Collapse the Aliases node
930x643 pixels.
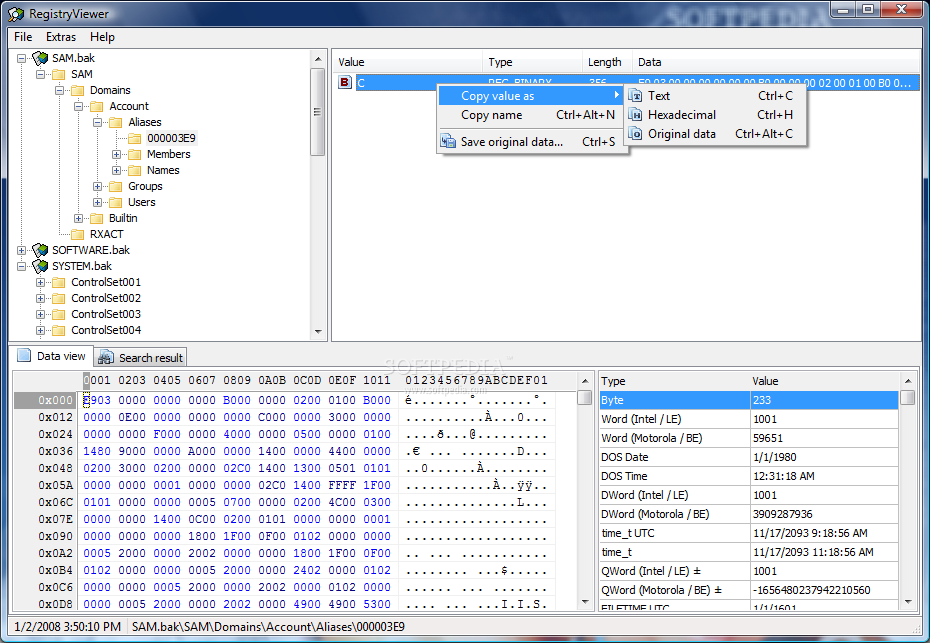coord(97,122)
